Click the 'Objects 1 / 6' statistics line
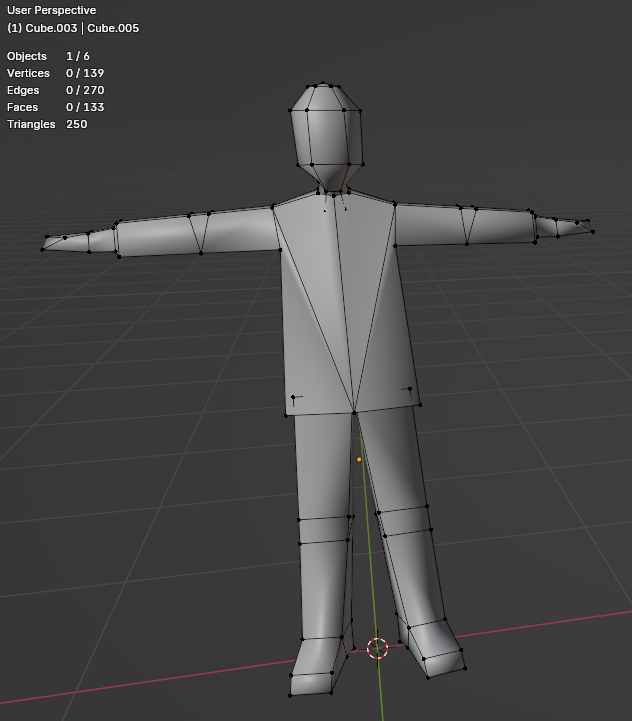The width and height of the screenshot is (632, 721). click(48, 56)
